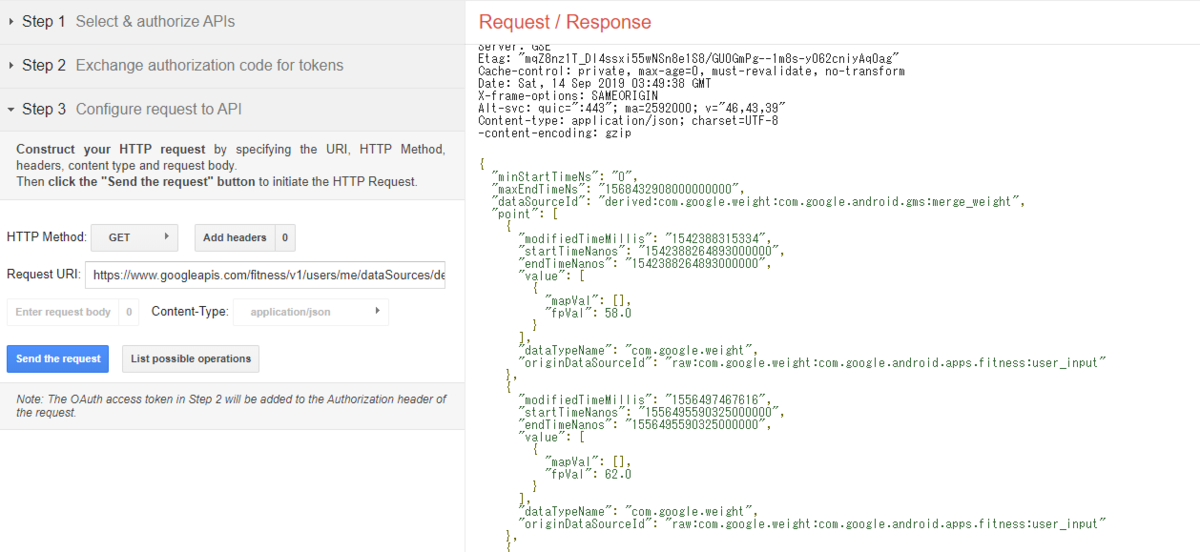Expand Step 1 Select & authorize APIs
The height and width of the screenshot is (552, 1200).
[x=129, y=21]
